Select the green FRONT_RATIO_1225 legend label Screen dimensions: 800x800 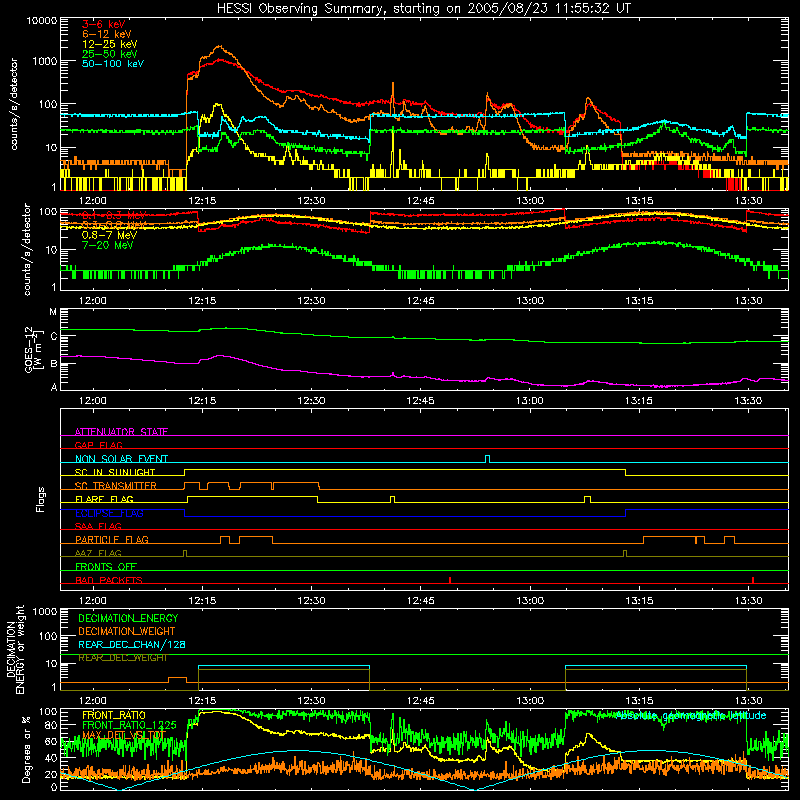pos(129,725)
